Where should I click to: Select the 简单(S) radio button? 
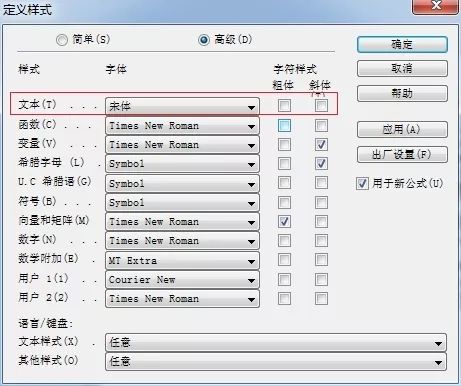pos(62,40)
